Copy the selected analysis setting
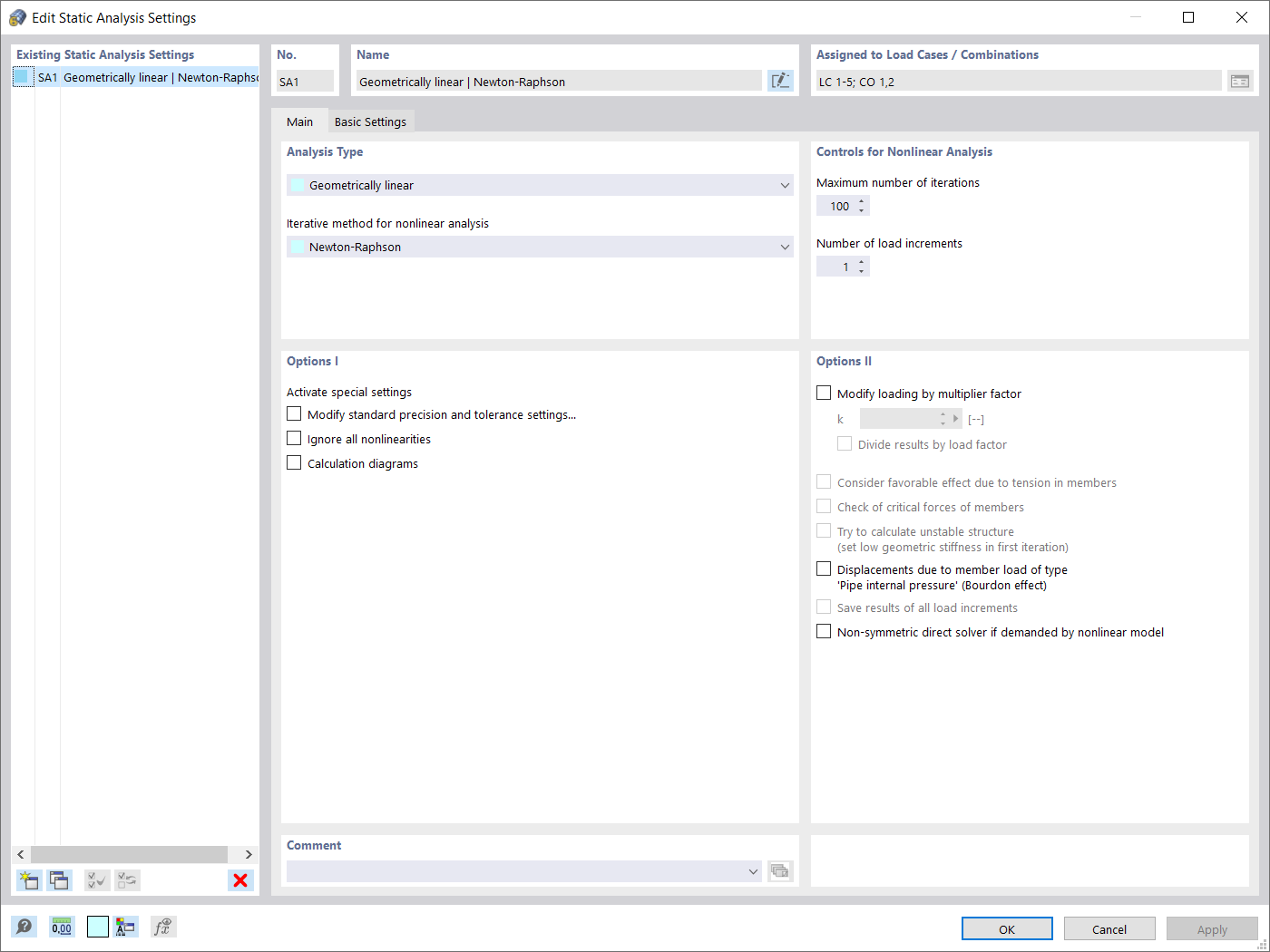 tap(59, 880)
